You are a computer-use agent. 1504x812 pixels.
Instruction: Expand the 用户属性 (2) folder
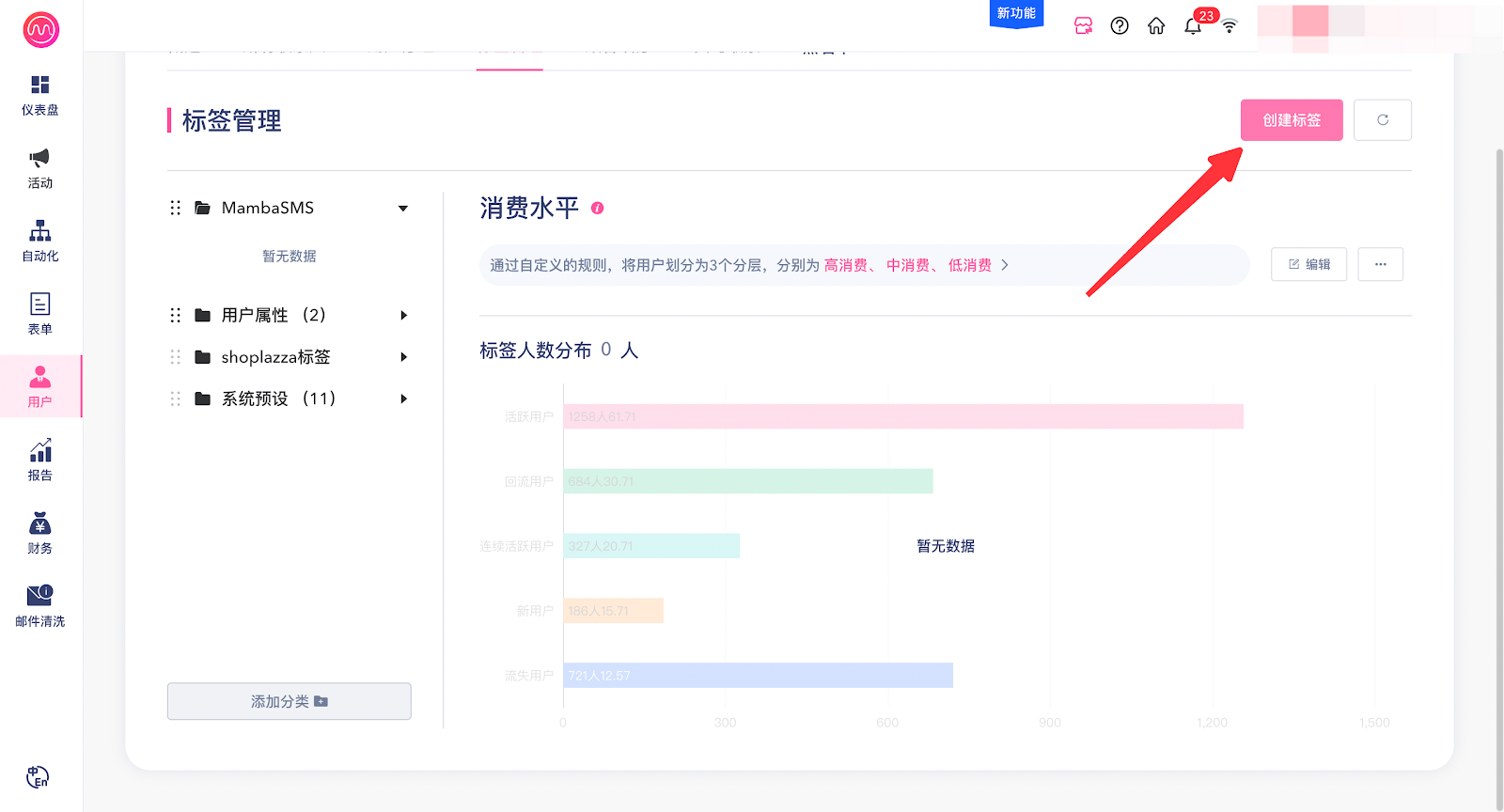pos(403,316)
